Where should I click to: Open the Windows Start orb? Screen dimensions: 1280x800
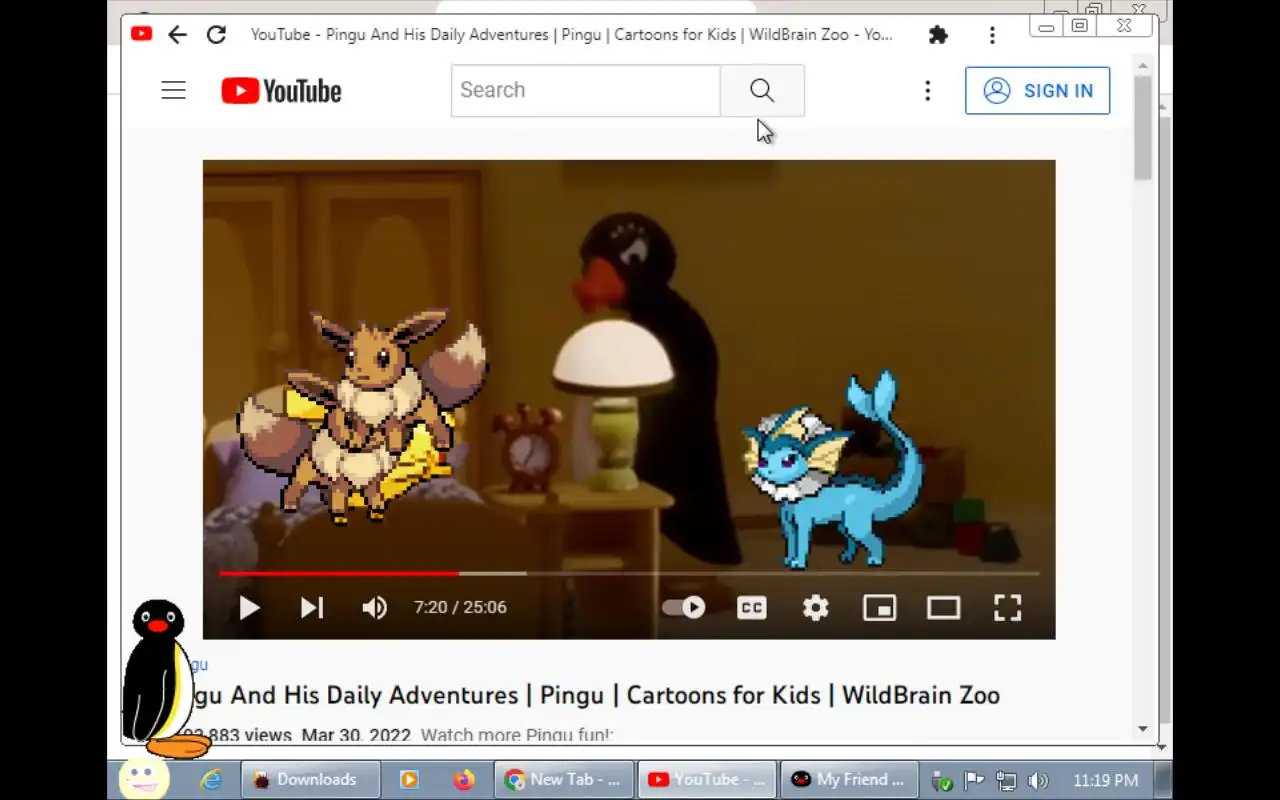[x=143, y=779]
